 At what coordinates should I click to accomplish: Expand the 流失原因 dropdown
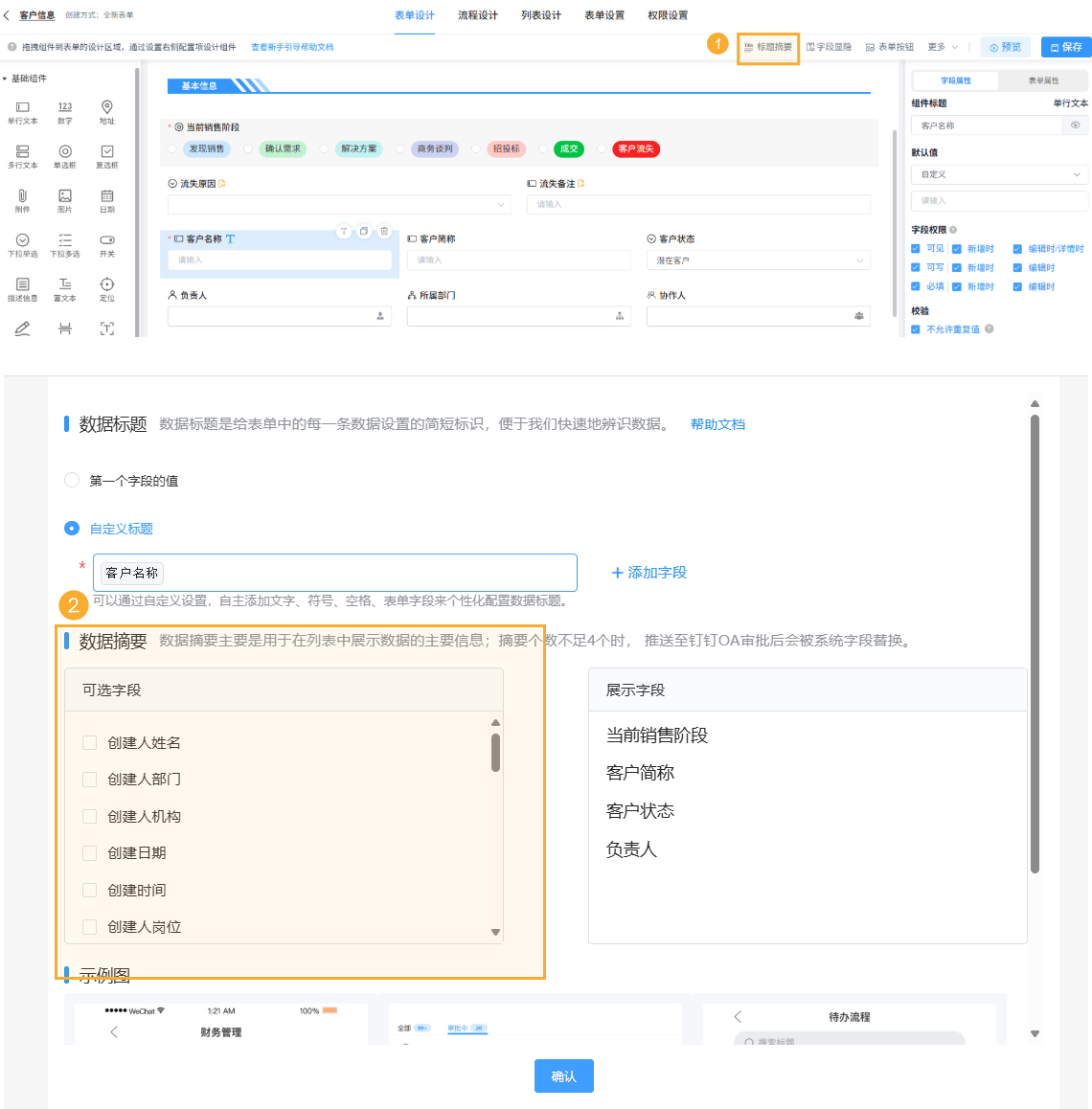(x=338, y=204)
